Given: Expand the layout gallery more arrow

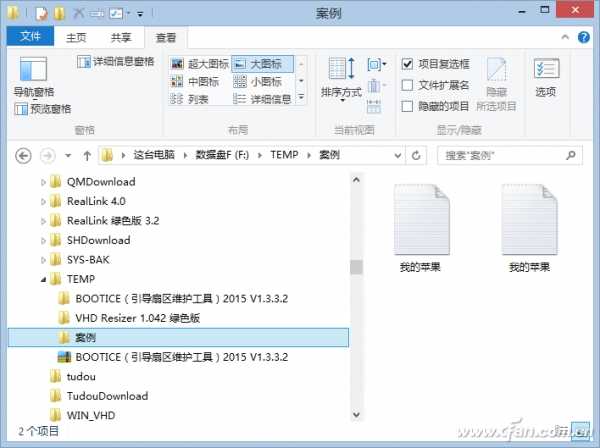Looking at the screenshot, I should point(301,98).
